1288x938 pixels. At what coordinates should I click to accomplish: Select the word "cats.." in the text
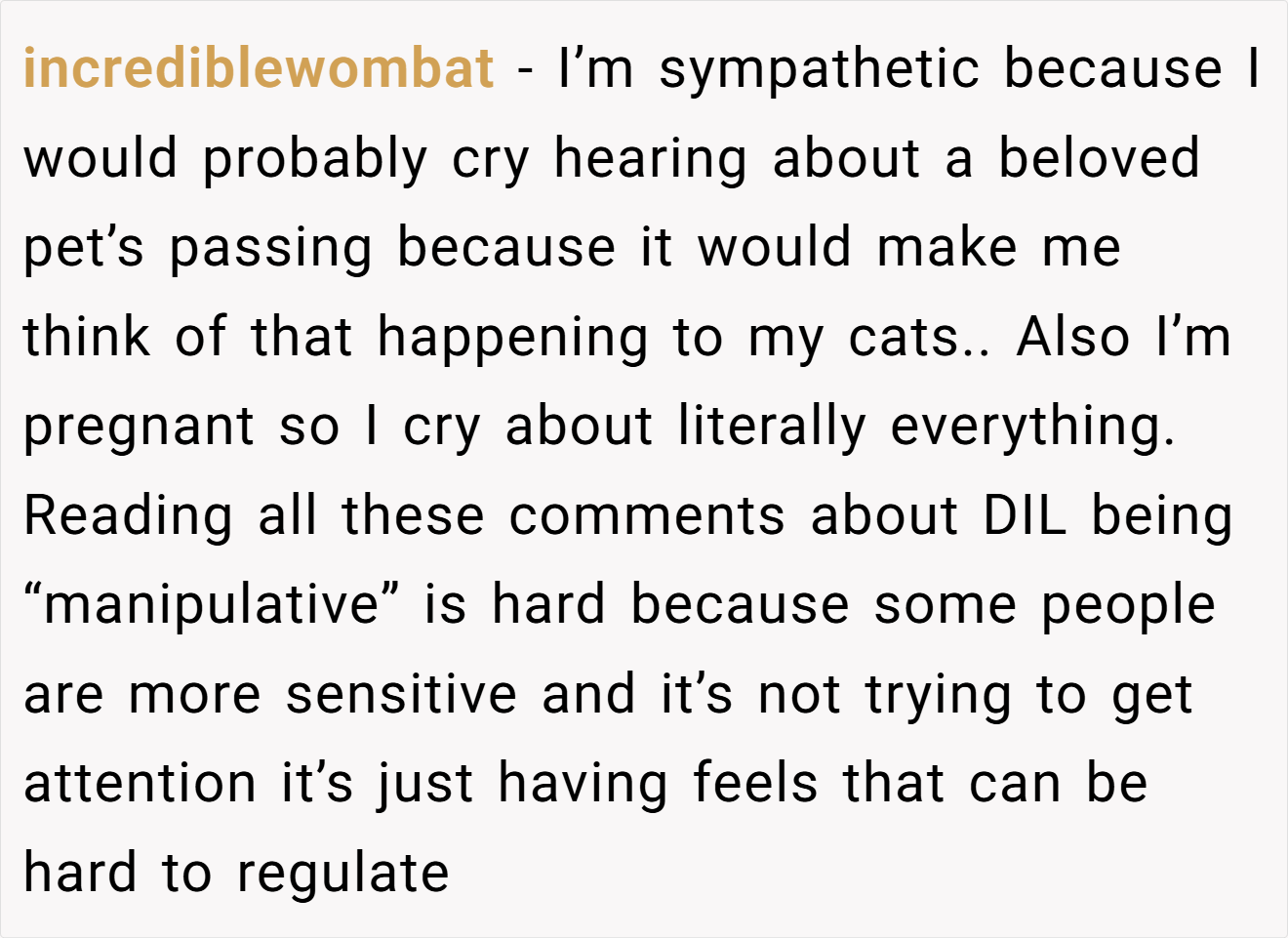(x=919, y=339)
